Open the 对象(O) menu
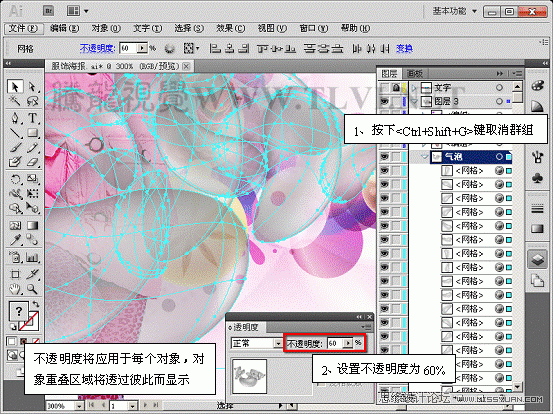The image size is (553, 414). click(x=106, y=28)
